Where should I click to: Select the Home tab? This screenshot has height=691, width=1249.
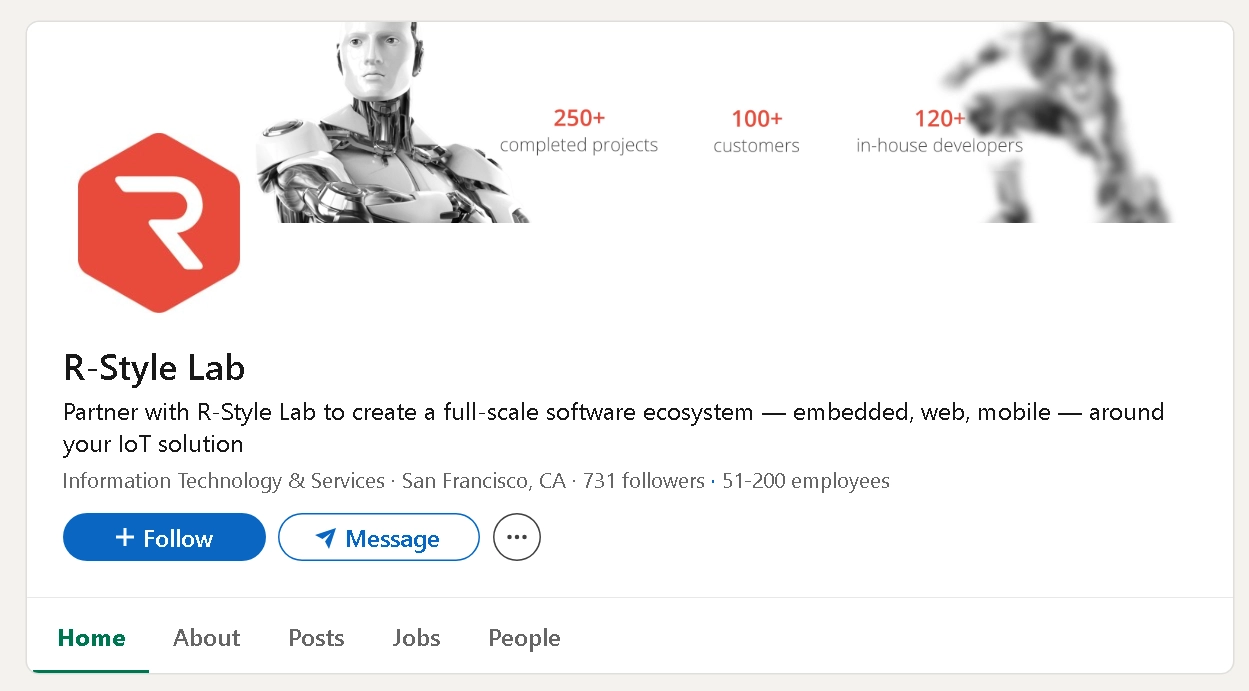point(92,638)
